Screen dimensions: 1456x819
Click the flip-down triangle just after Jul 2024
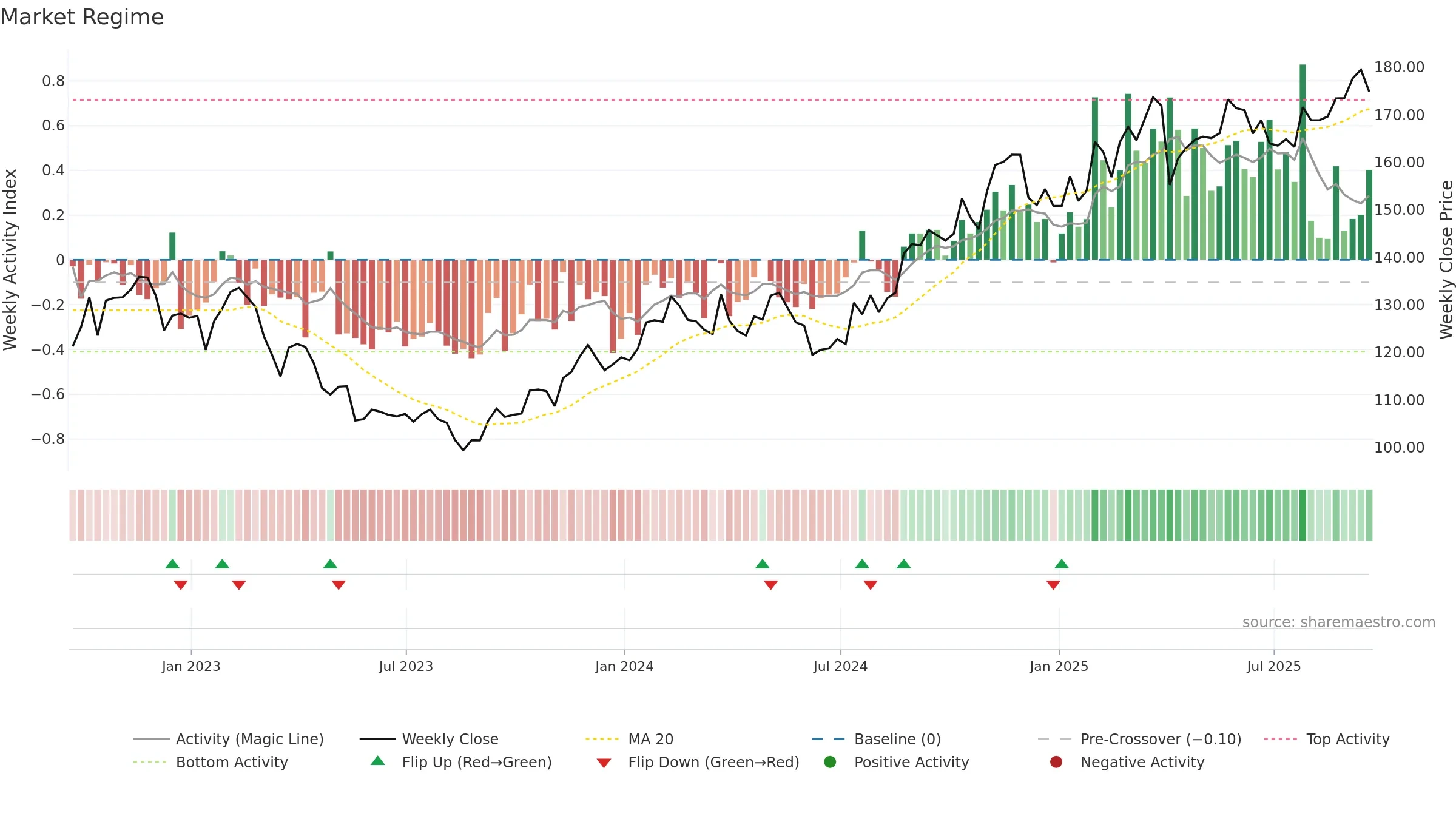coord(871,585)
